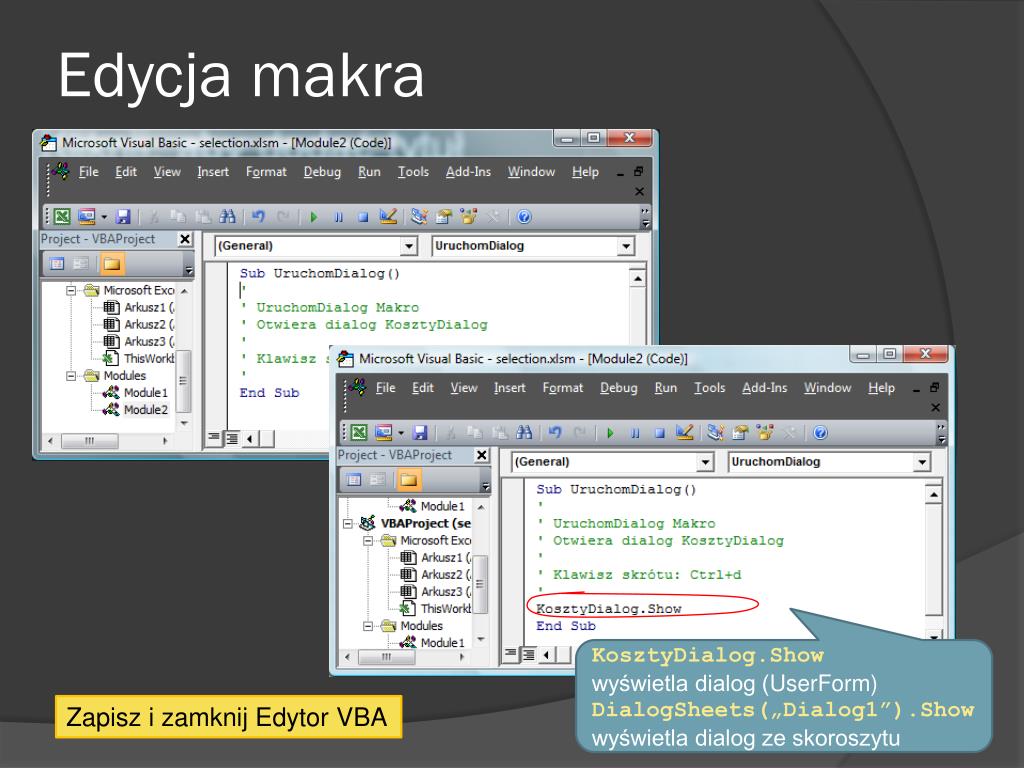Collapse VBAProject node in front window tree
The image size is (1024, 768).
click(x=348, y=523)
